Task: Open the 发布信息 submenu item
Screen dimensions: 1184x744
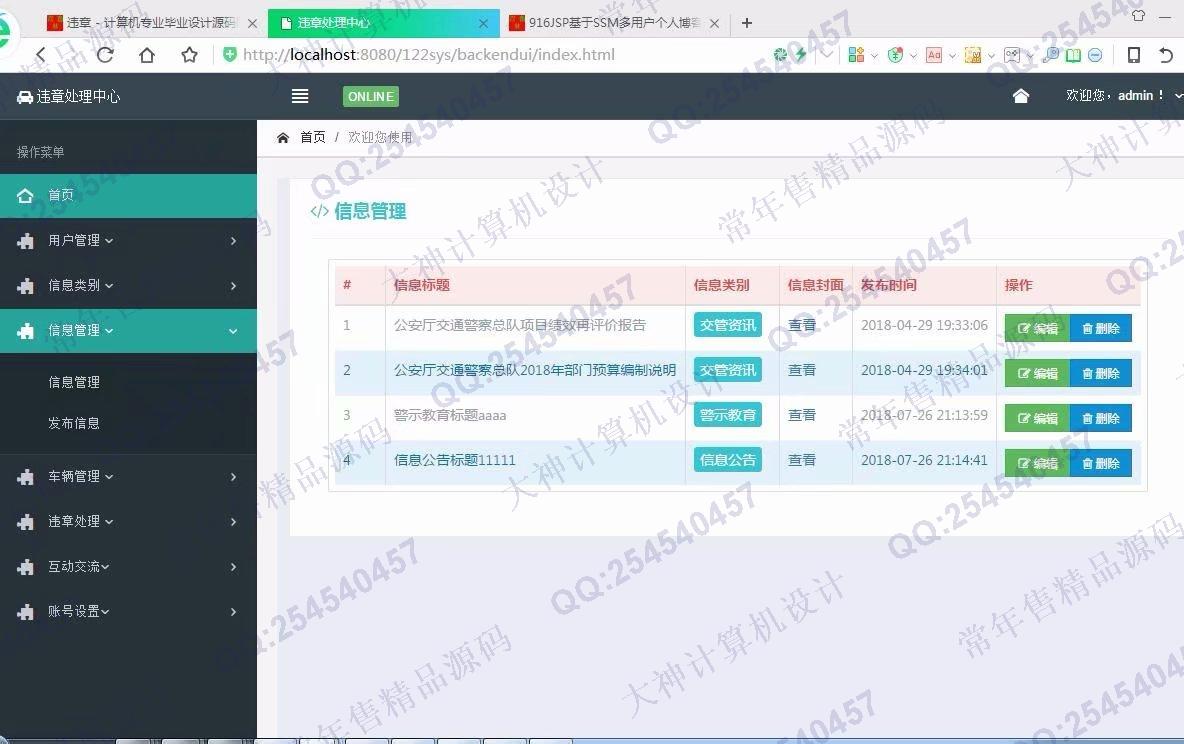Action: tap(74, 423)
